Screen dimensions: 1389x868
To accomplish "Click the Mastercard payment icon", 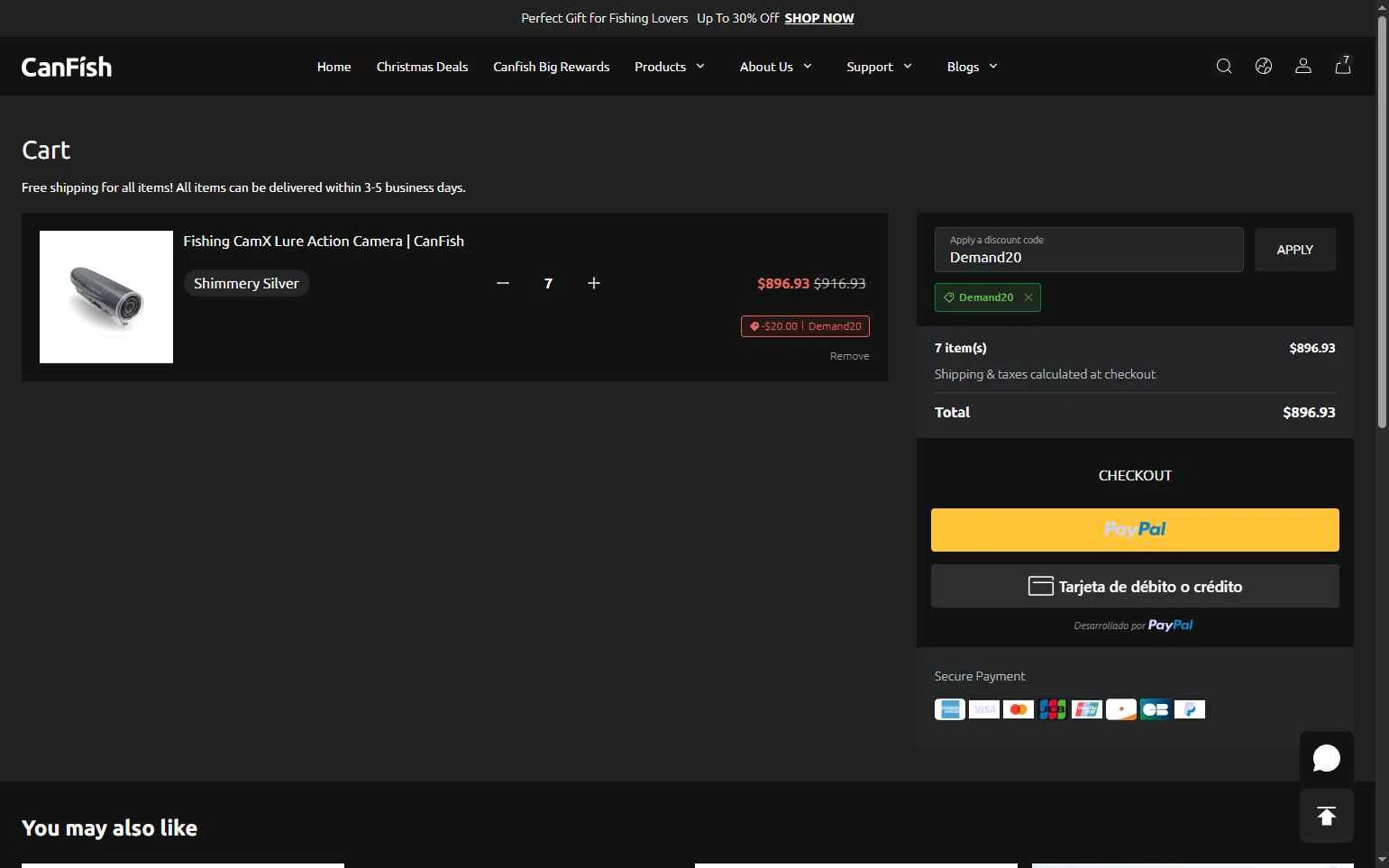I will (x=1019, y=709).
